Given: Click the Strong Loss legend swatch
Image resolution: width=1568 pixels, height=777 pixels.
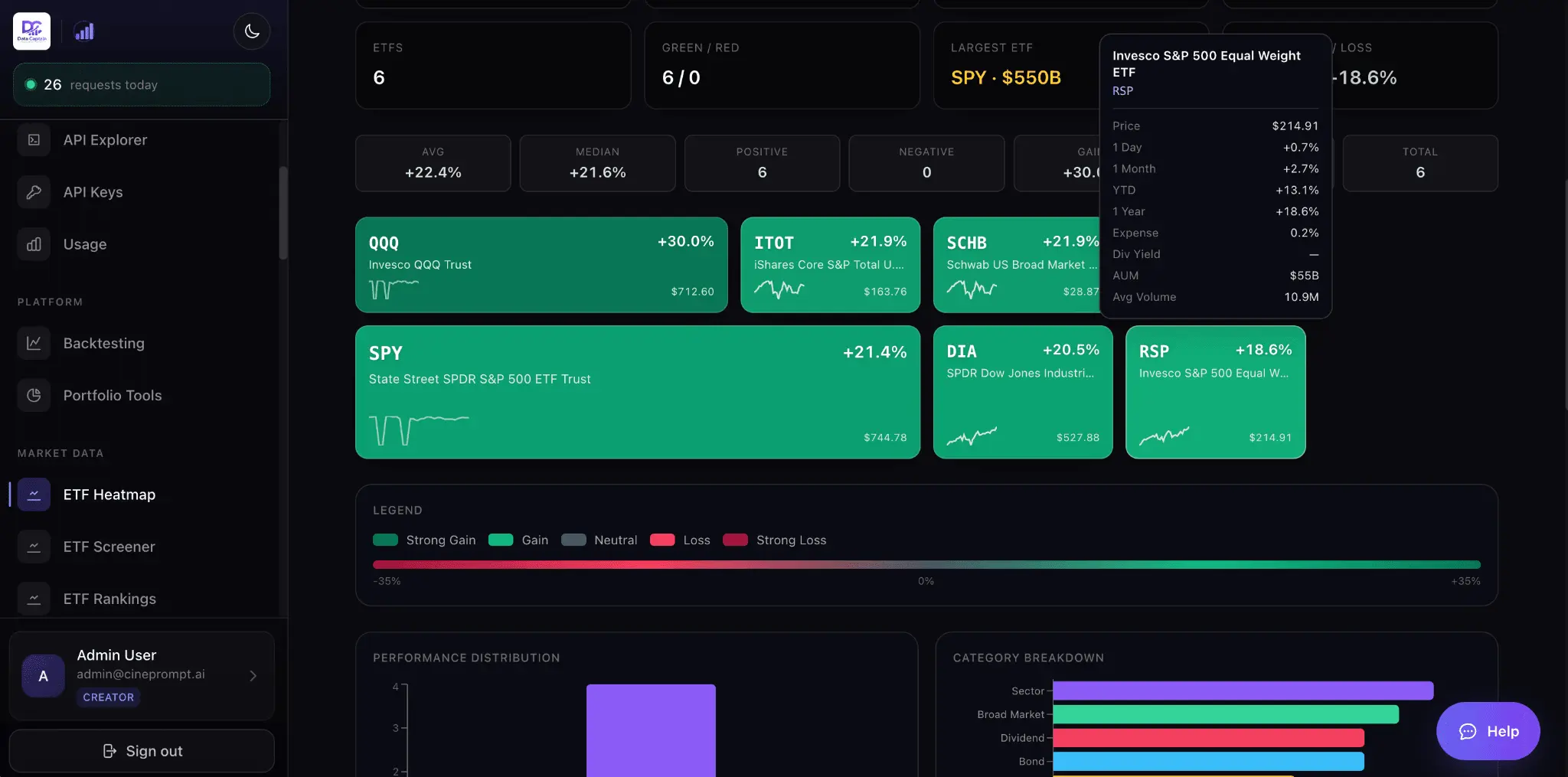Looking at the screenshot, I should point(735,540).
